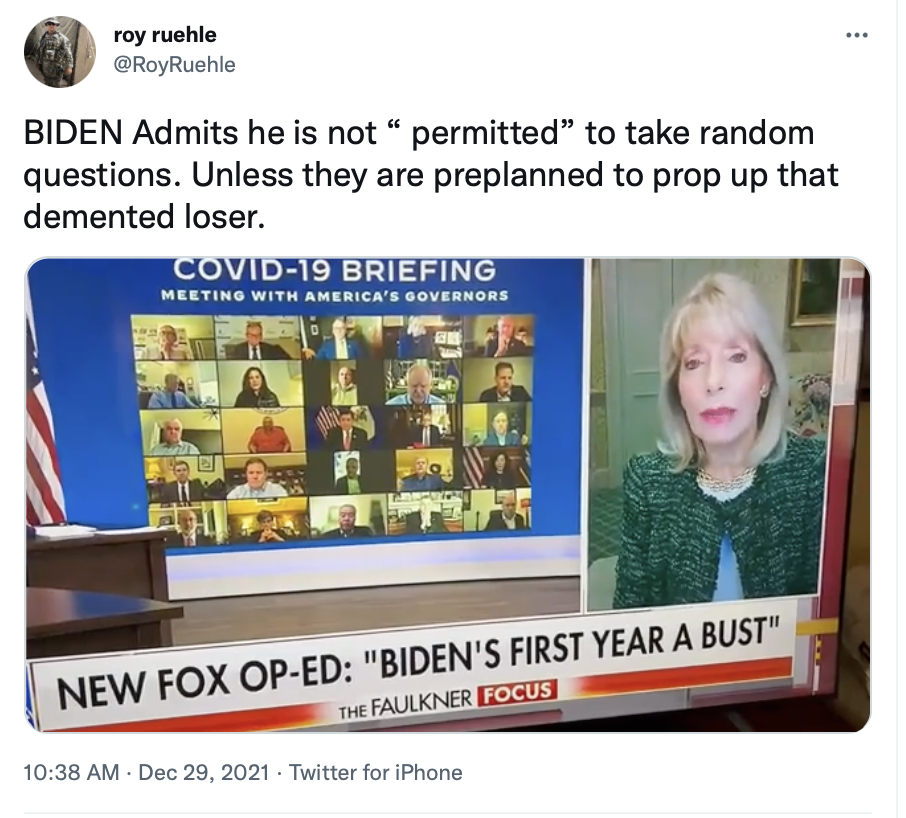The height and width of the screenshot is (818, 906).
Task: Click the tweet text about BIDEN
Action: click(430, 174)
